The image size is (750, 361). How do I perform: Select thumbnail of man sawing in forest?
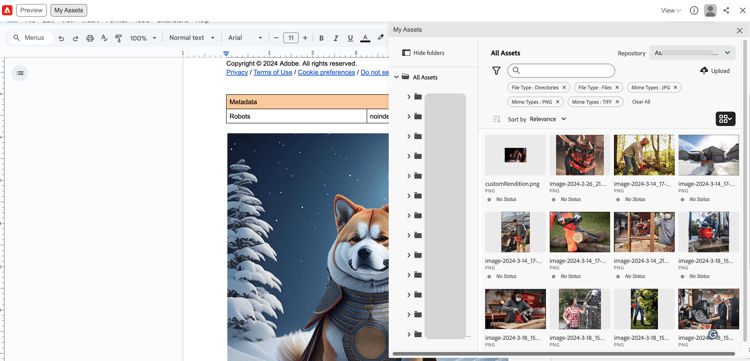[x=644, y=155]
